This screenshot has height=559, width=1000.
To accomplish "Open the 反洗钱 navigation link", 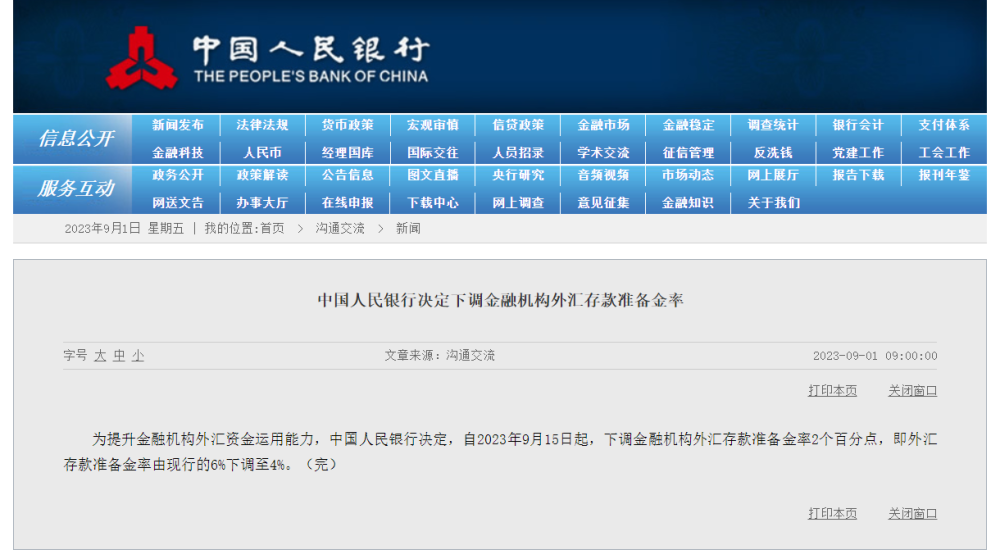I will pyautogui.click(x=773, y=153).
